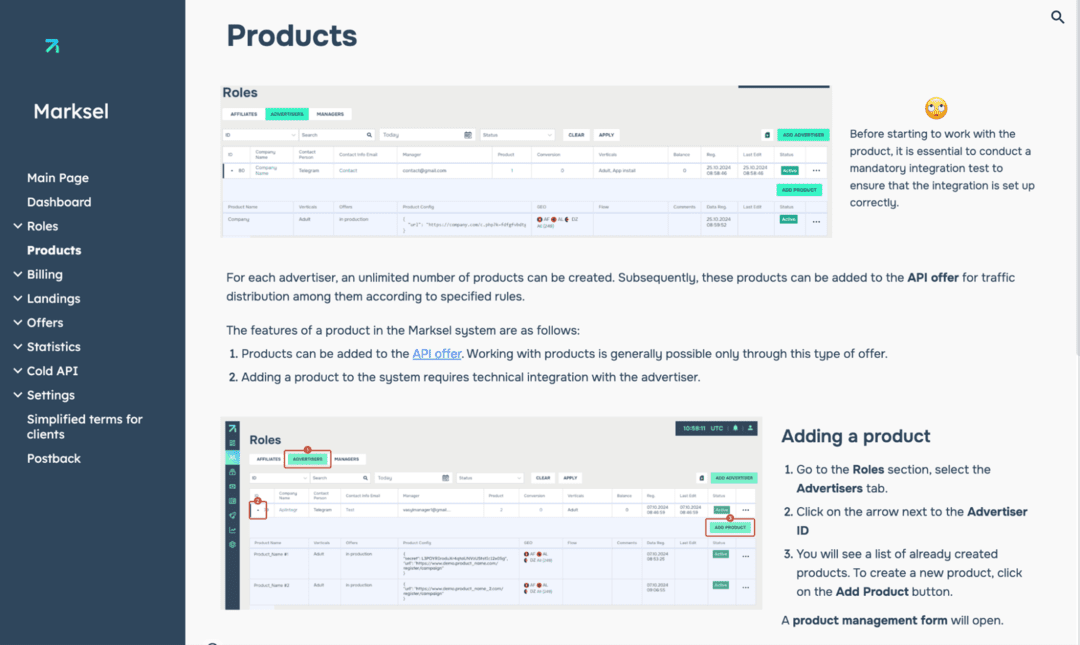Click the Products page heading

click(x=292, y=36)
